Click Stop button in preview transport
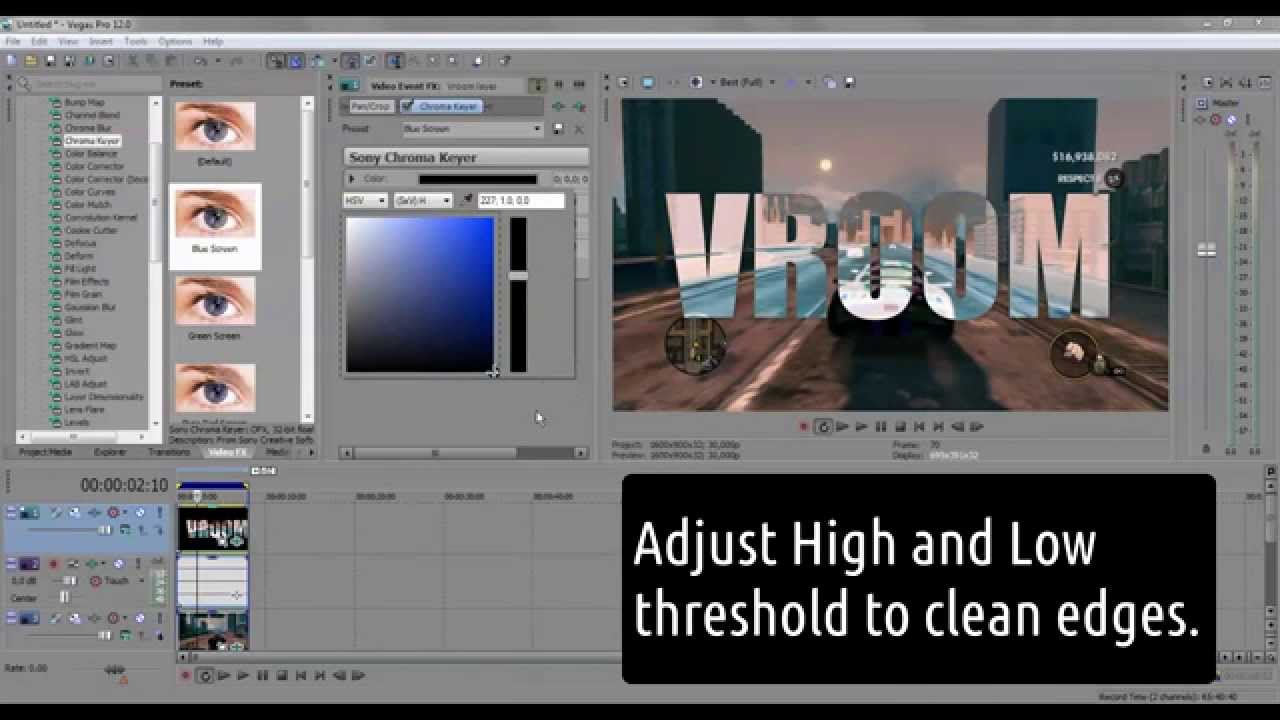1280x720 pixels. pyautogui.click(x=901, y=426)
